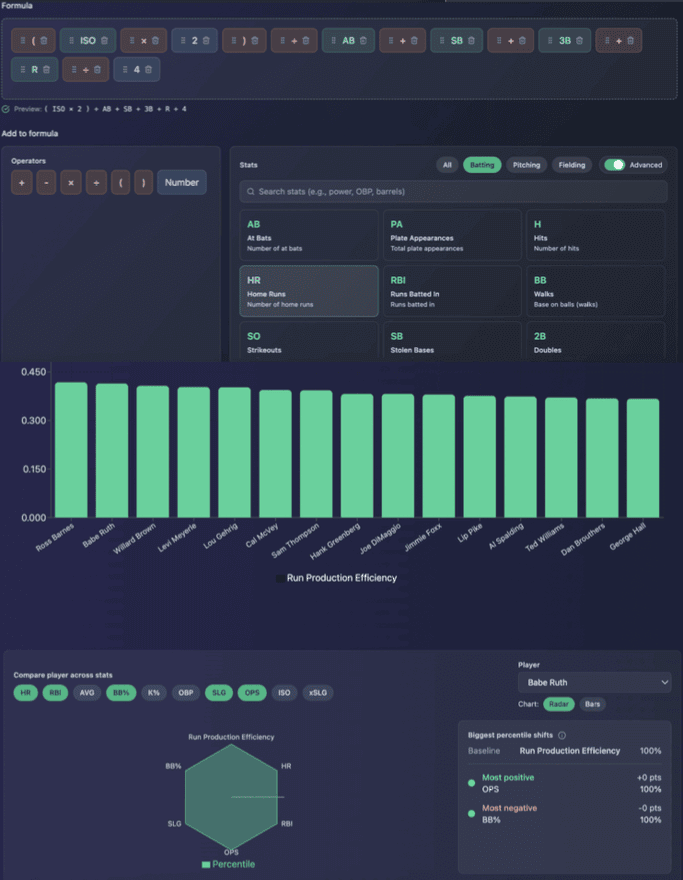Toggle the Advanced stats switch
This screenshot has height=880, width=683.
614,165
